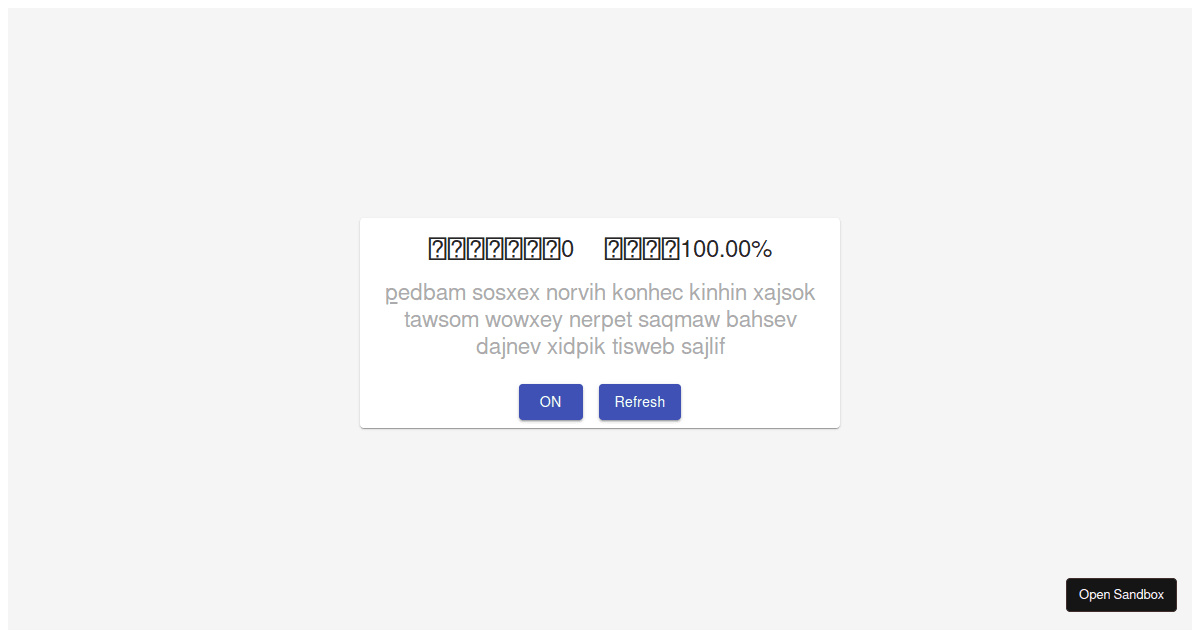Click the word sajlif

click(703, 347)
